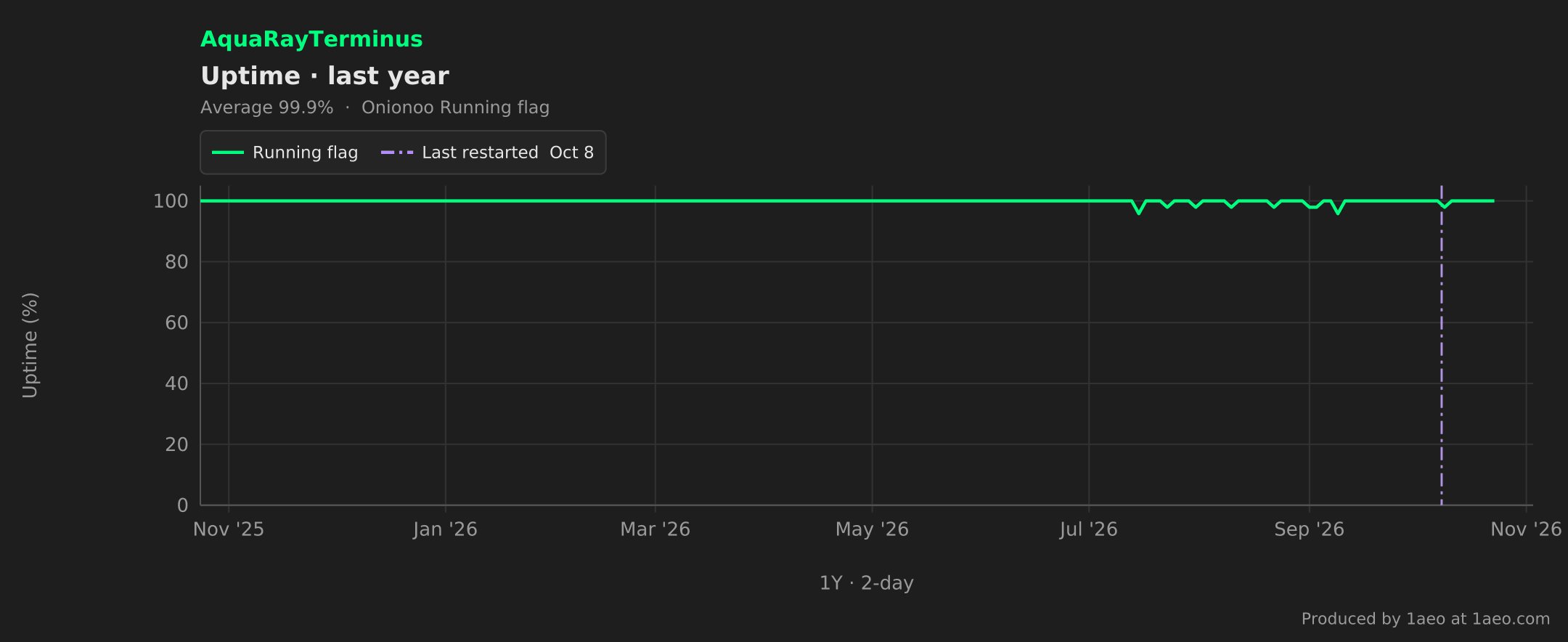Click the 'Average 99.9%' subtitle text
The width and height of the screenshot is (1568, 642).
(x=266, y=107)
